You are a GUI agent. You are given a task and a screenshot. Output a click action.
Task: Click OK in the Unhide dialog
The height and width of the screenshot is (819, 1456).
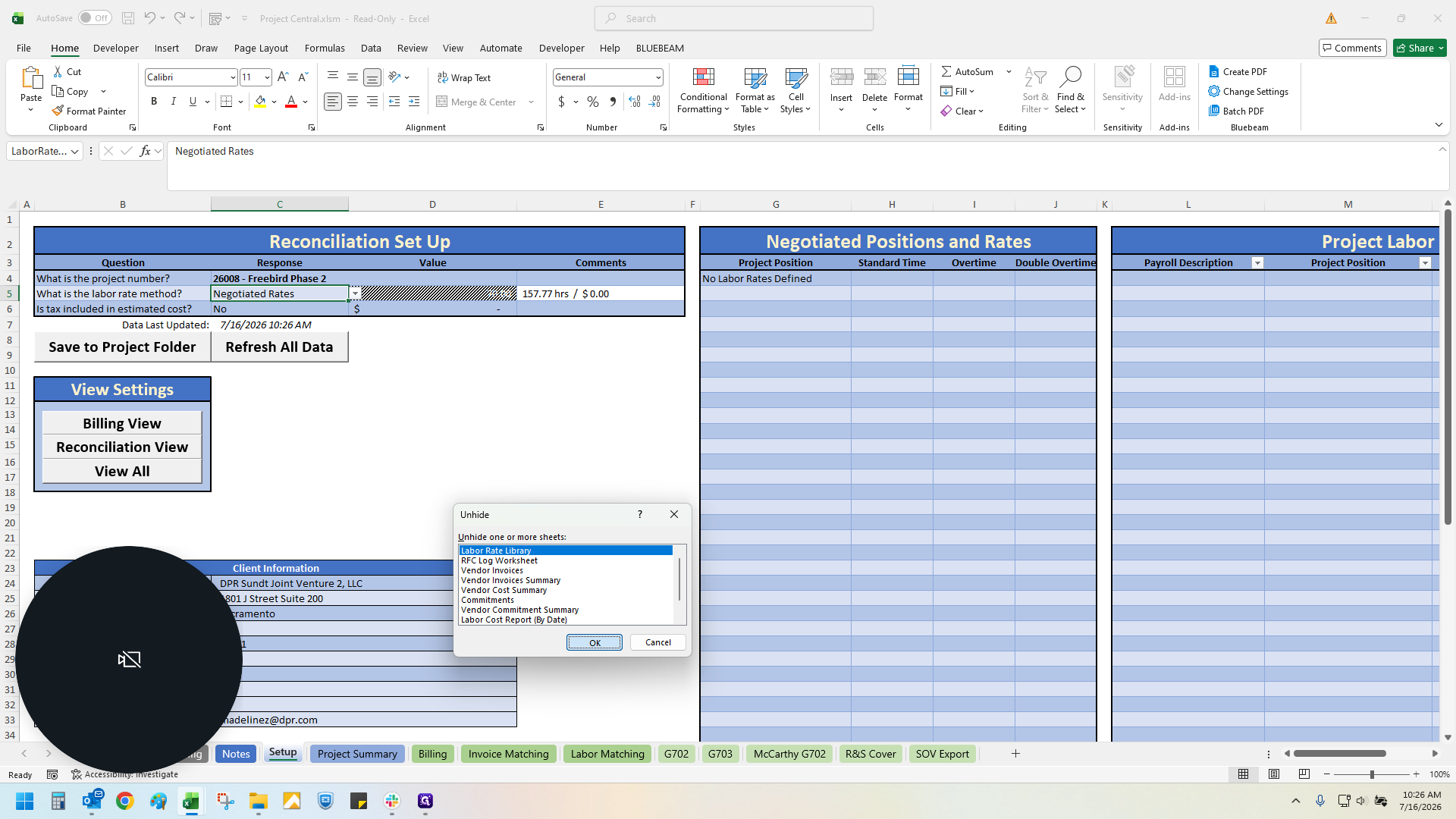(x=595, y=642)
